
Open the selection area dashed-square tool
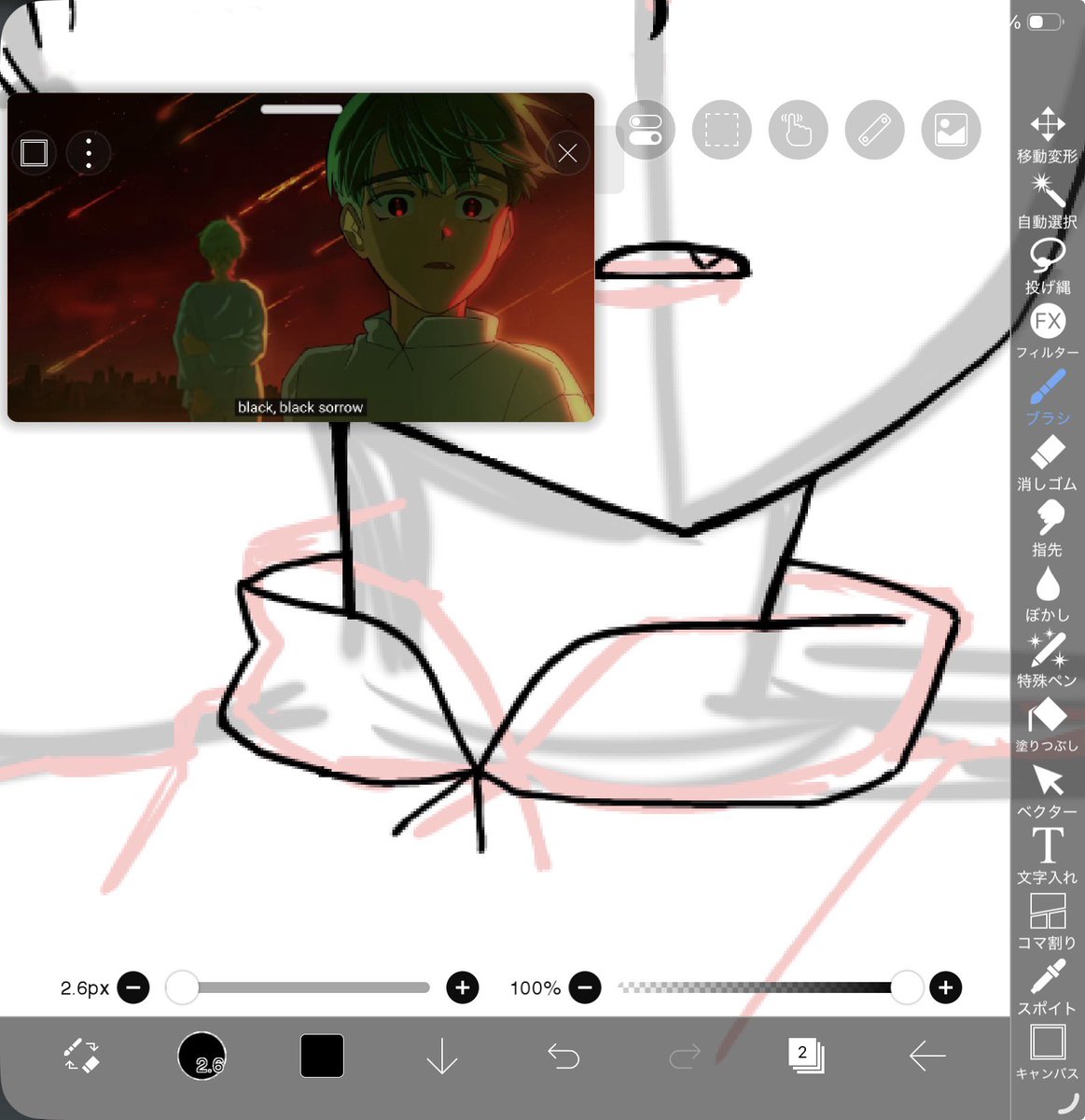(x=721, y=130)
